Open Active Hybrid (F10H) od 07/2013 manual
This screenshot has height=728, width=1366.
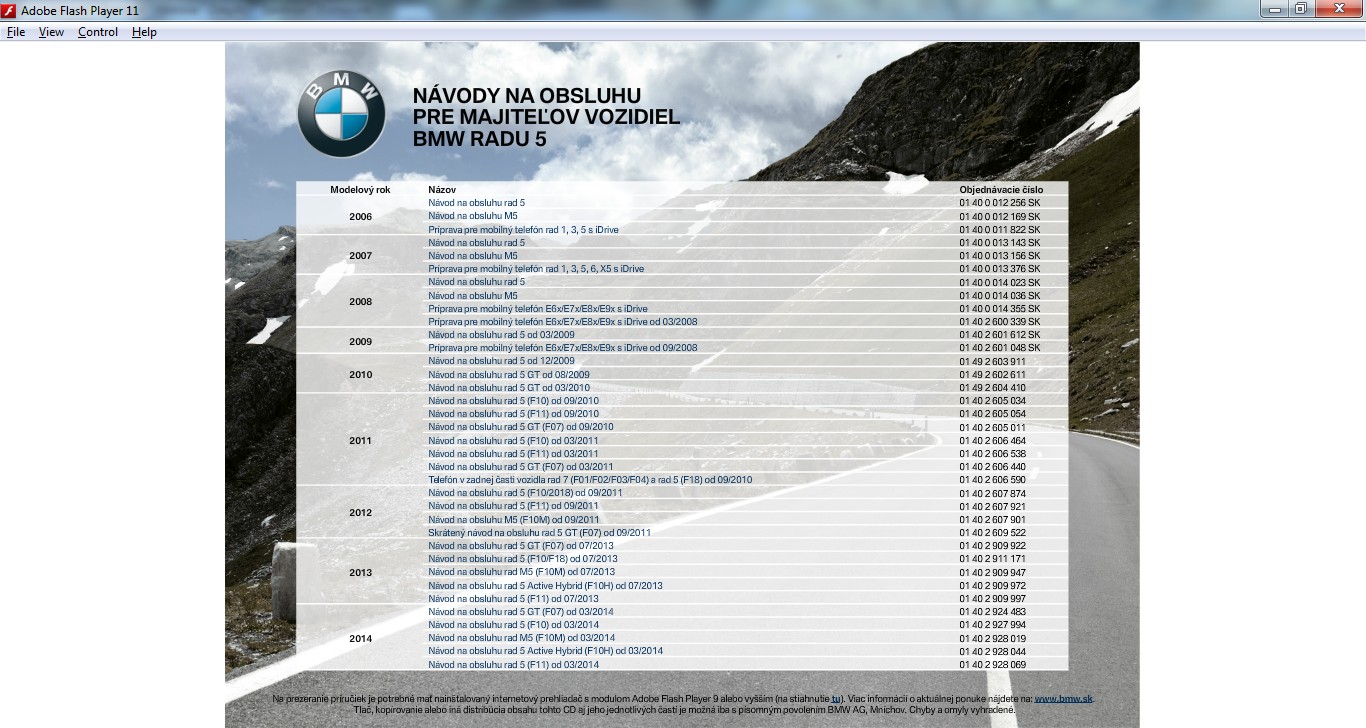pos(545,586)
